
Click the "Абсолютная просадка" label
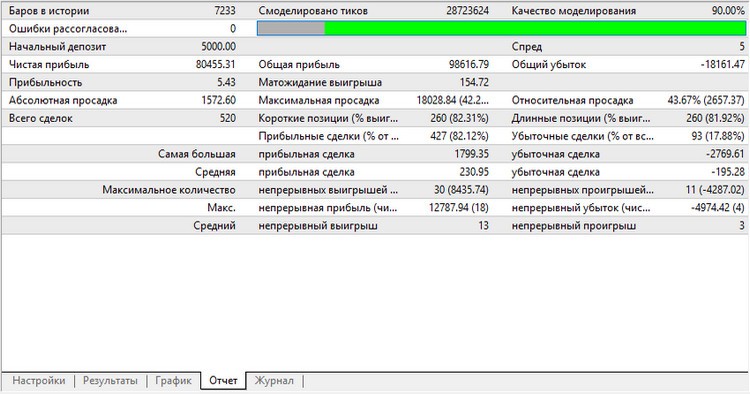[x=63, y=100]
